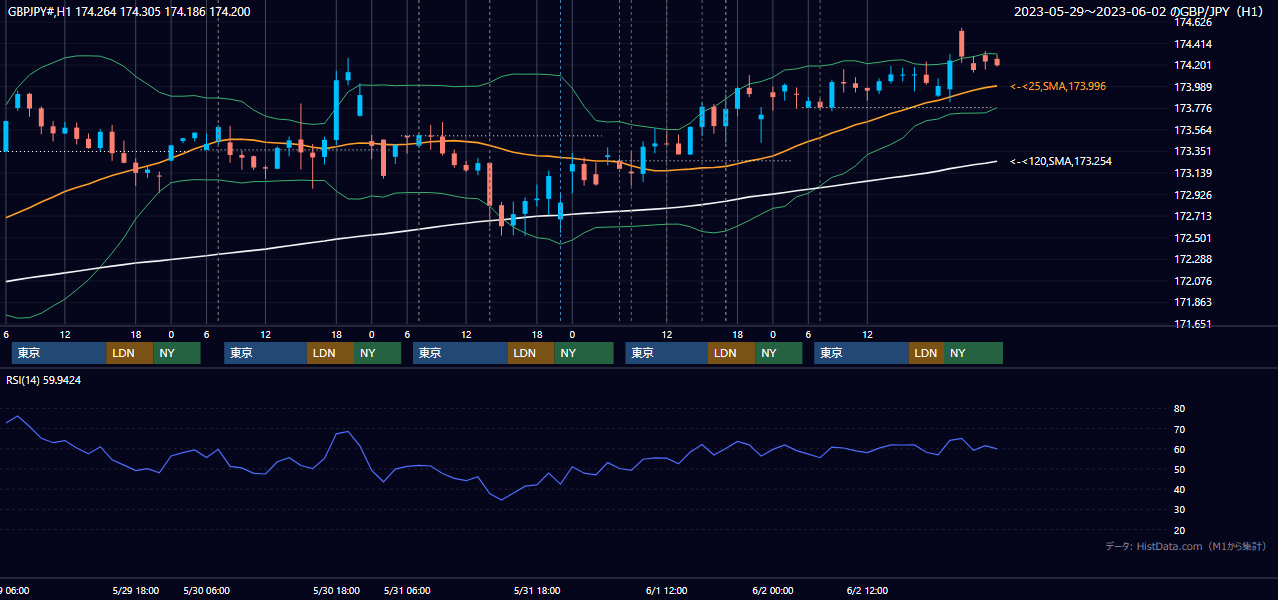Click the 5/30 06:00 time label
Viewport: 1278px width, 600px height.
click(208, 591)
